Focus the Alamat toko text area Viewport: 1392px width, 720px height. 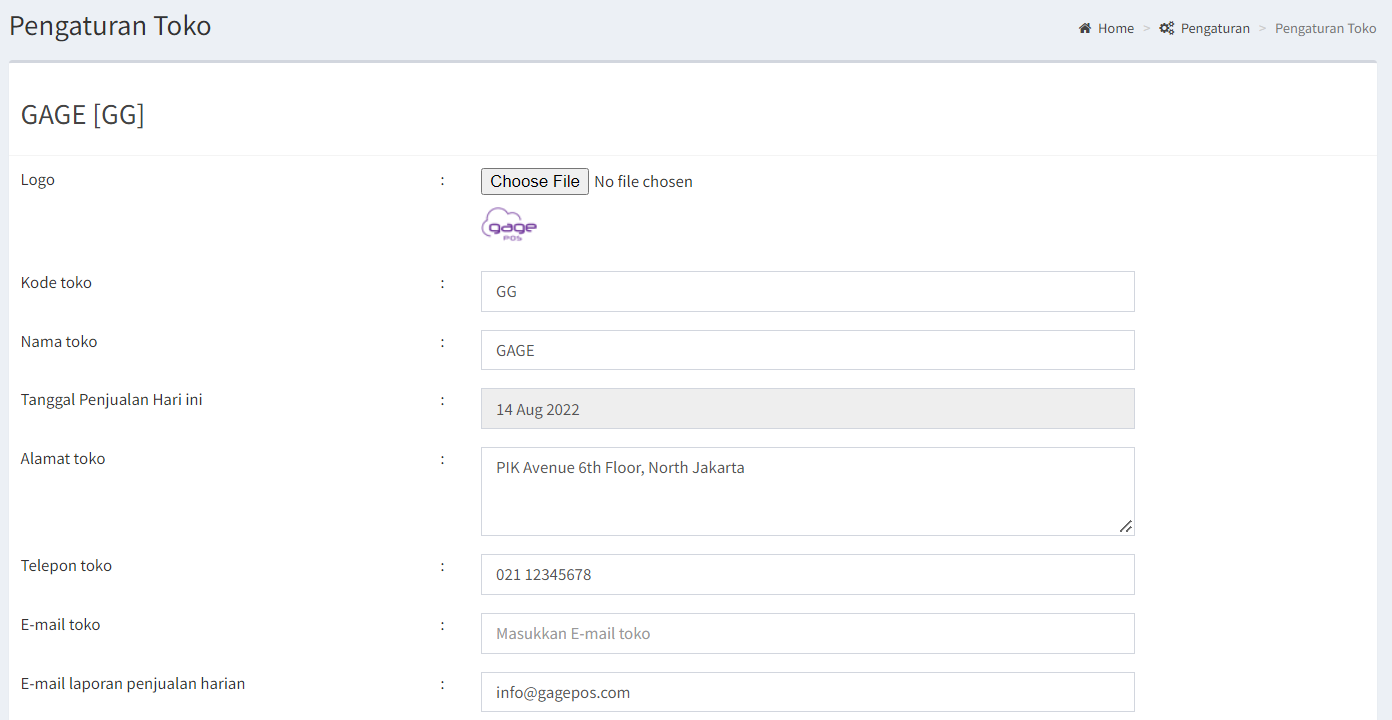click(808, 491)
